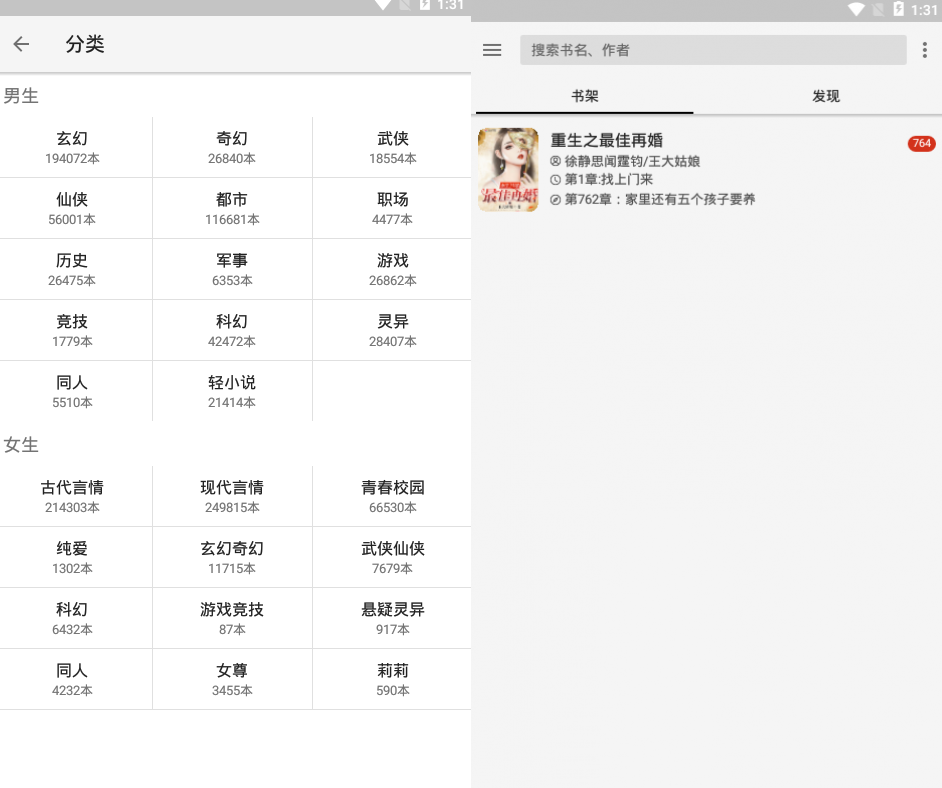Tap the compass icon beside 第762章

coord(553,199)
